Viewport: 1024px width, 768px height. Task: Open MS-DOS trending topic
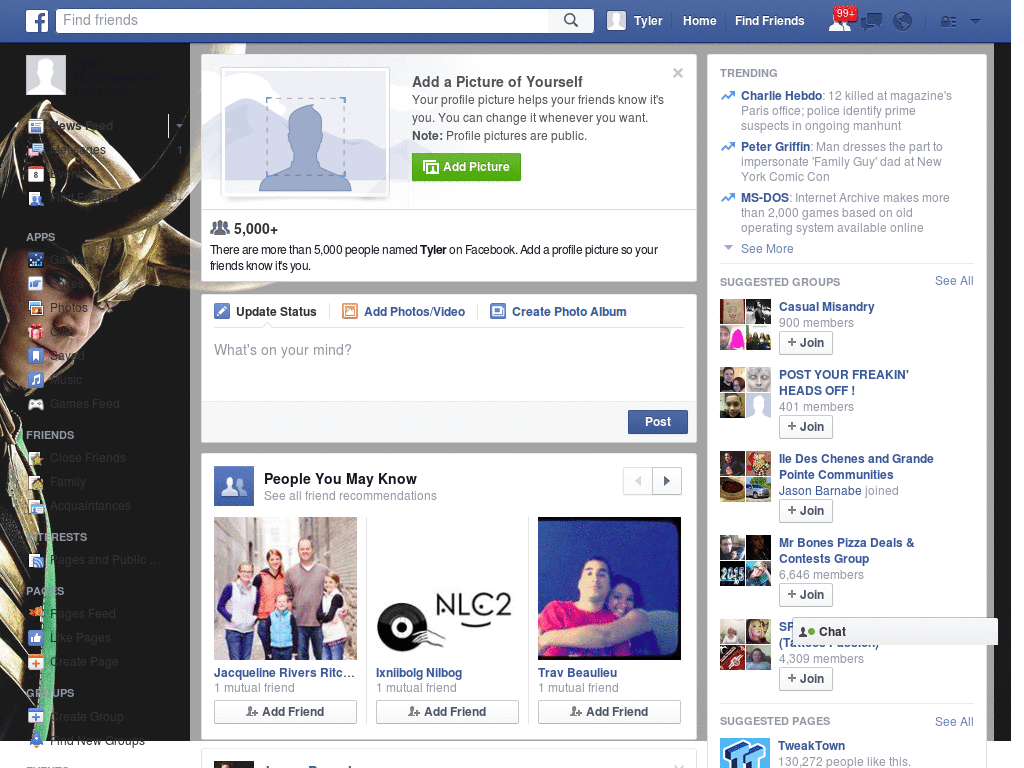tap(765, 198)
